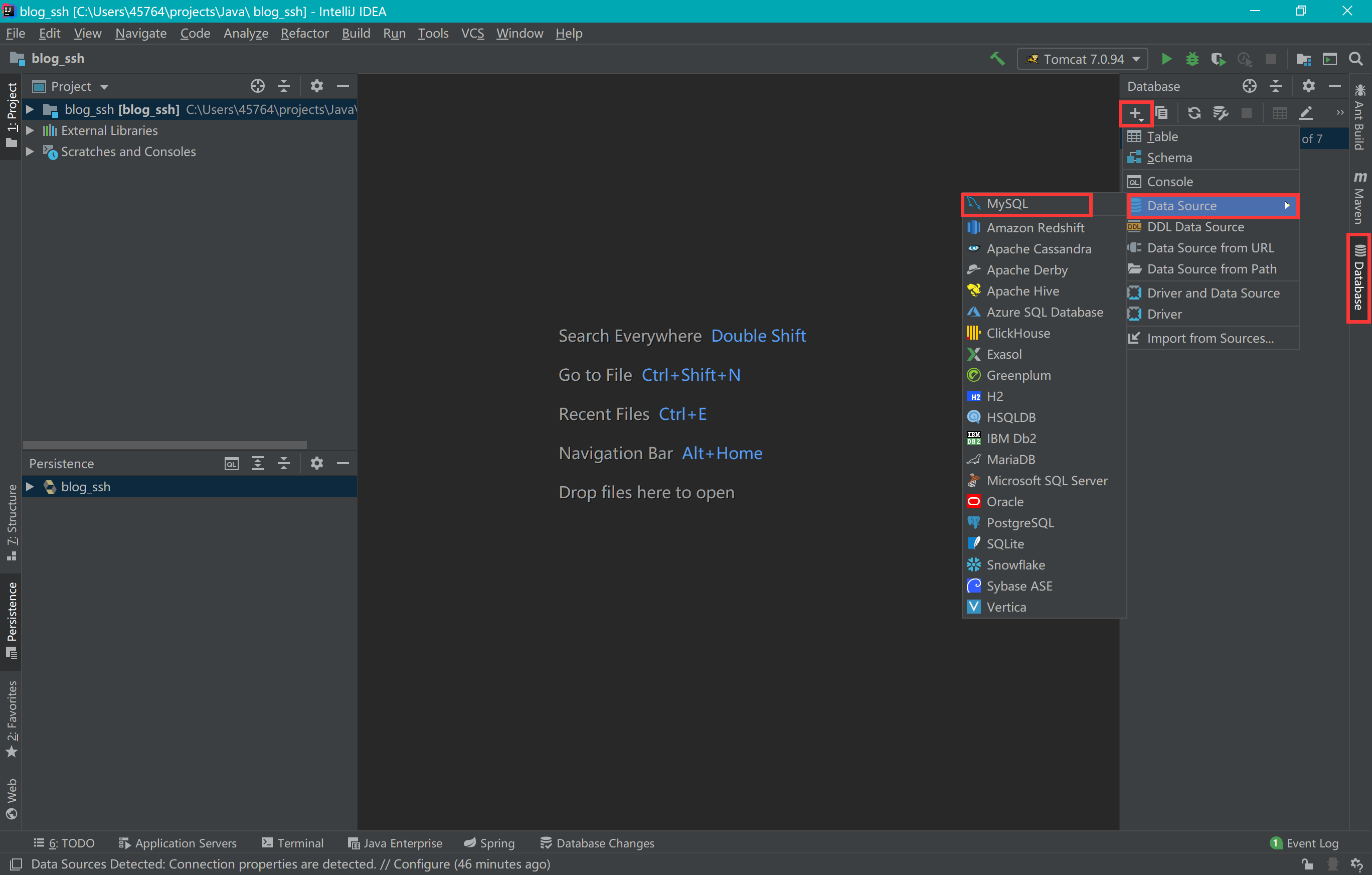Choose Data Source from URL
The image size is (1372, 875).
[1213, 248]
